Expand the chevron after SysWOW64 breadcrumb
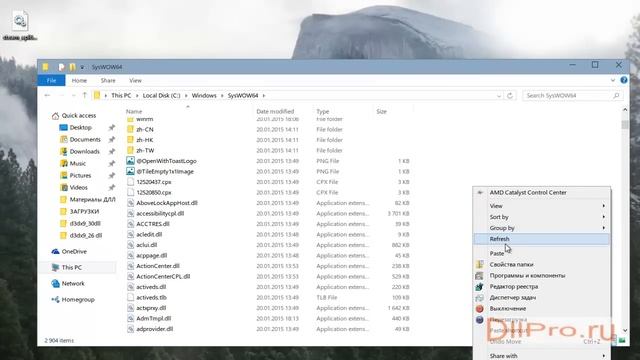640x360 pixels. pyautogui.click(x=264, y=96)
